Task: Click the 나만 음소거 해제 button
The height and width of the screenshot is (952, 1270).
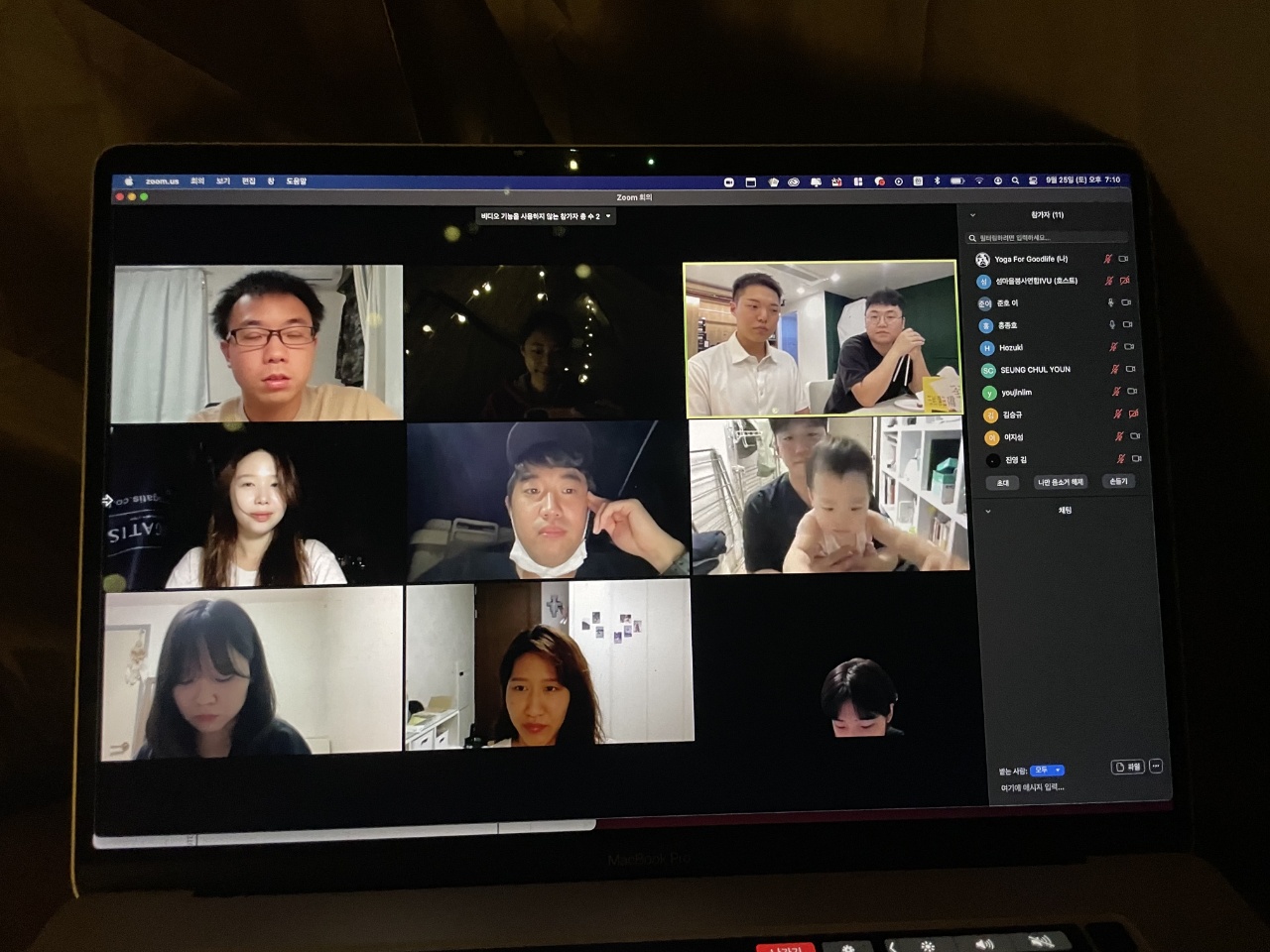Action: [x=1061, y=482]
